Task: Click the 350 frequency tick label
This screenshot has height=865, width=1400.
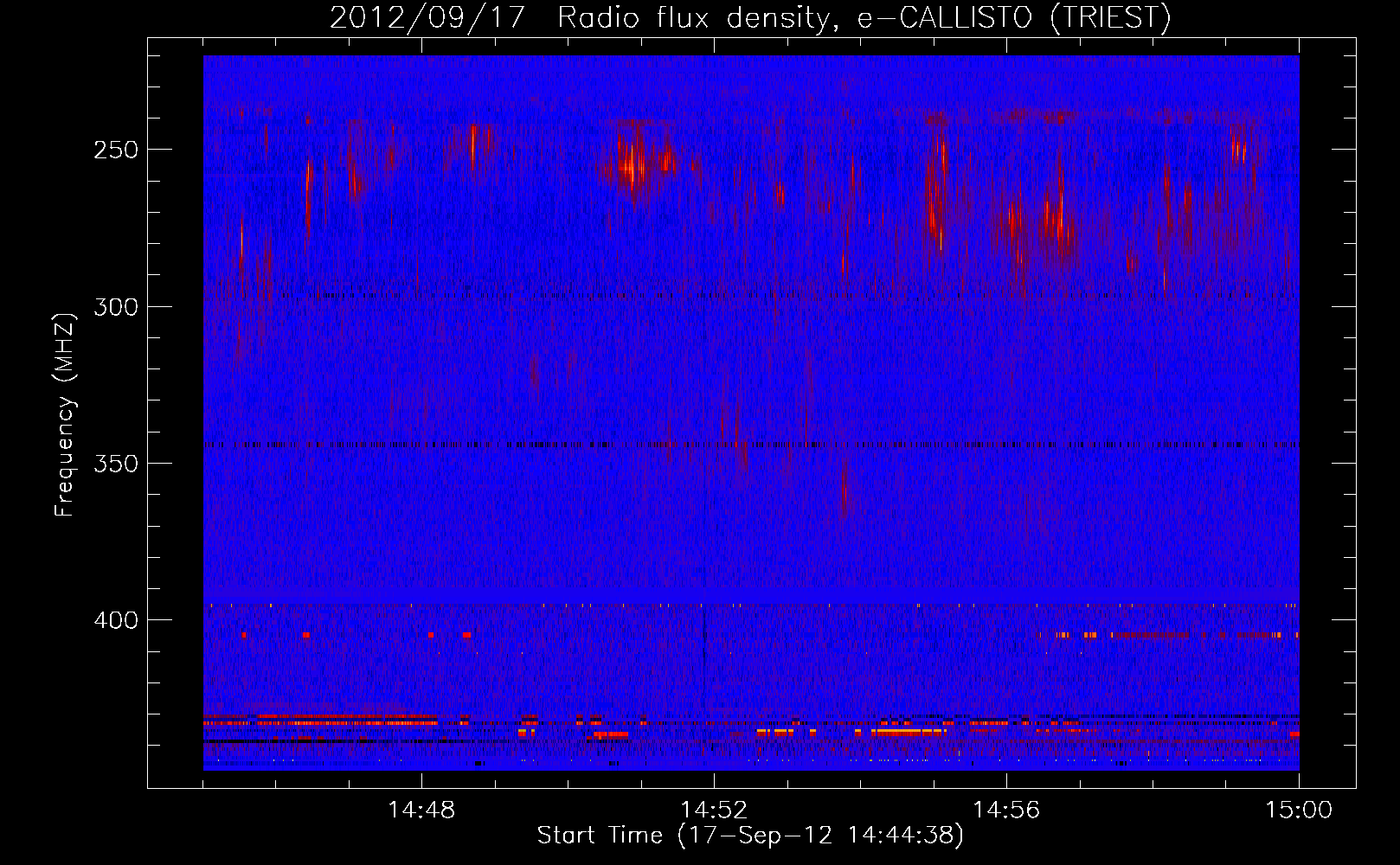Action: pyautogui.click(x=116, y=464)
